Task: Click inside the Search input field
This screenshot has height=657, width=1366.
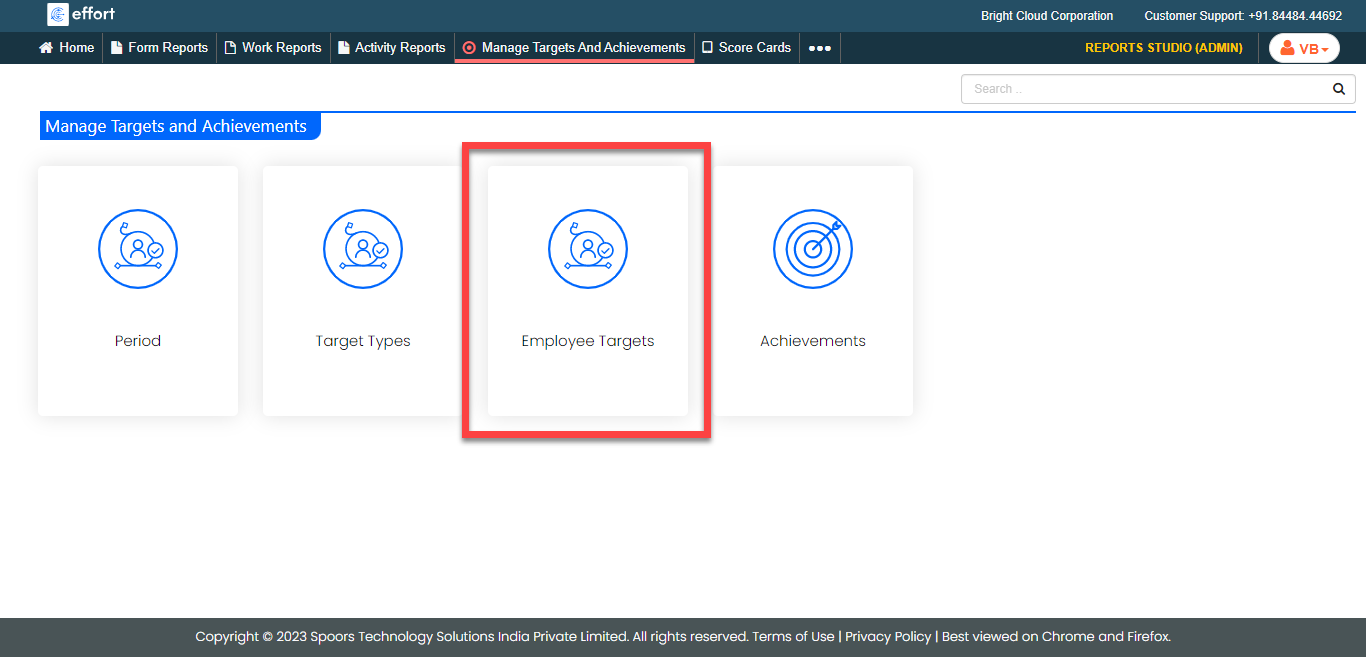Action: coord(1140,89)
